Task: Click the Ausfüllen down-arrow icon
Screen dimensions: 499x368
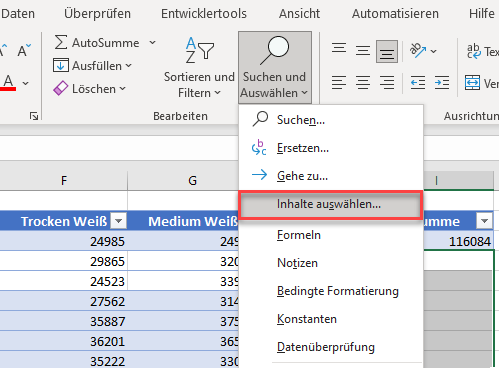Action: pos(61,65)
